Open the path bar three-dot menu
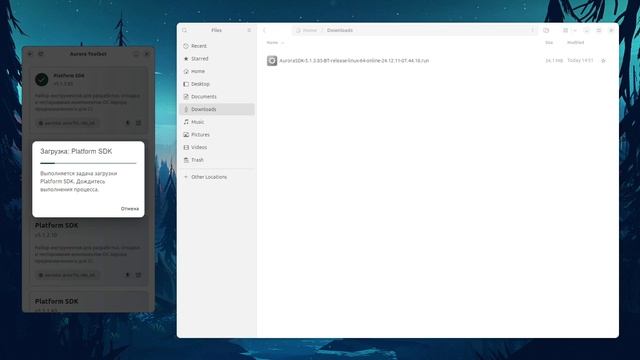Screen dimensions: 640x360 pyautogui.click(x=532, y=30)
